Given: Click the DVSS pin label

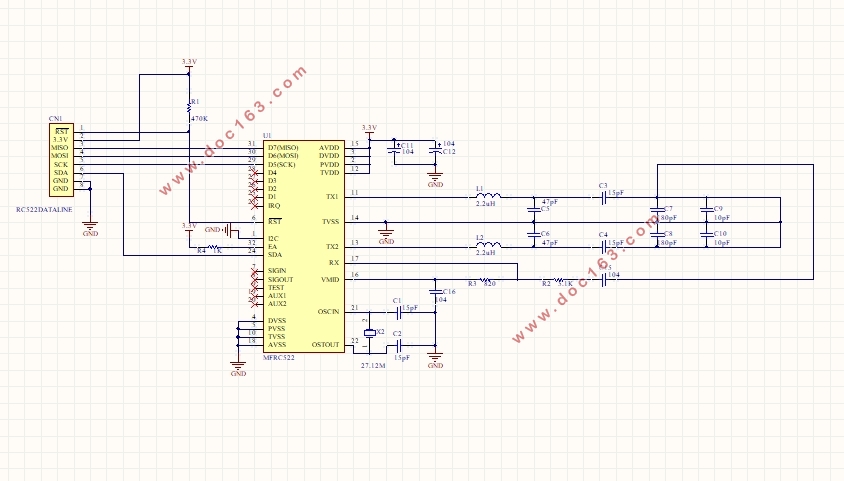Looking at the screenshot, I should pyautogui.click(x=277, y=321).
